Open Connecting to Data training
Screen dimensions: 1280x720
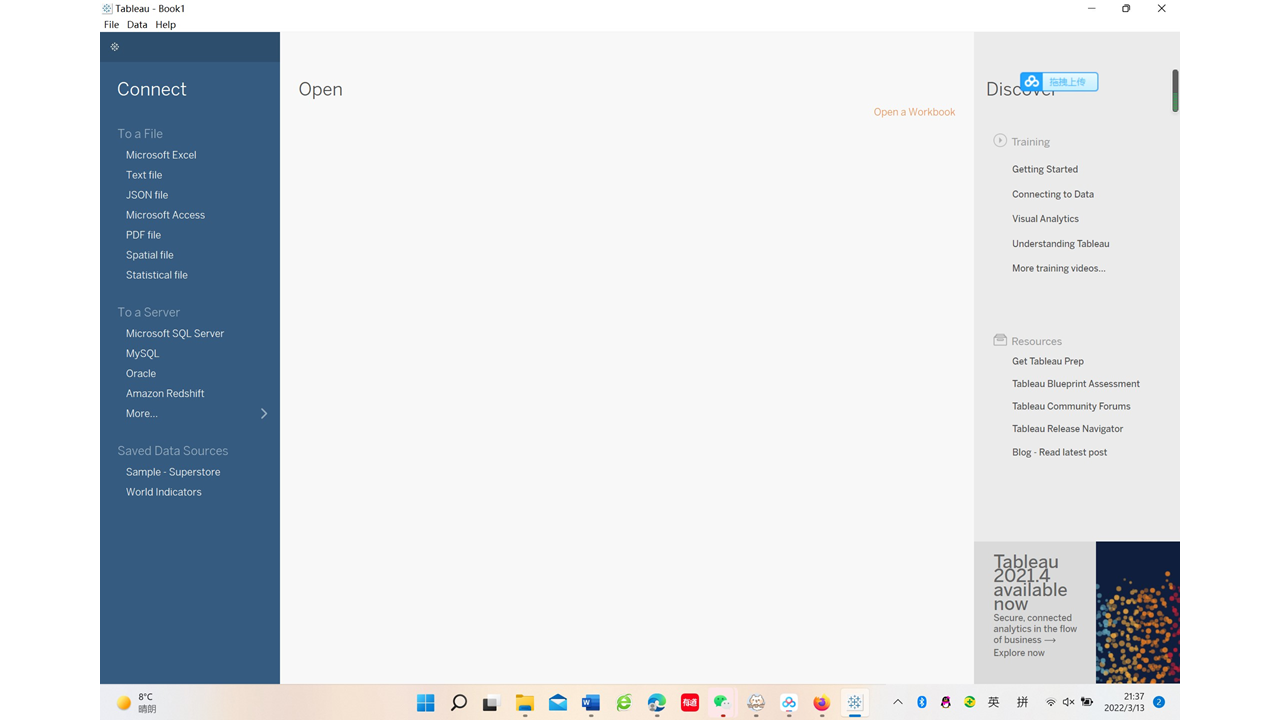pyautogui.click(x=1053, y=194)
